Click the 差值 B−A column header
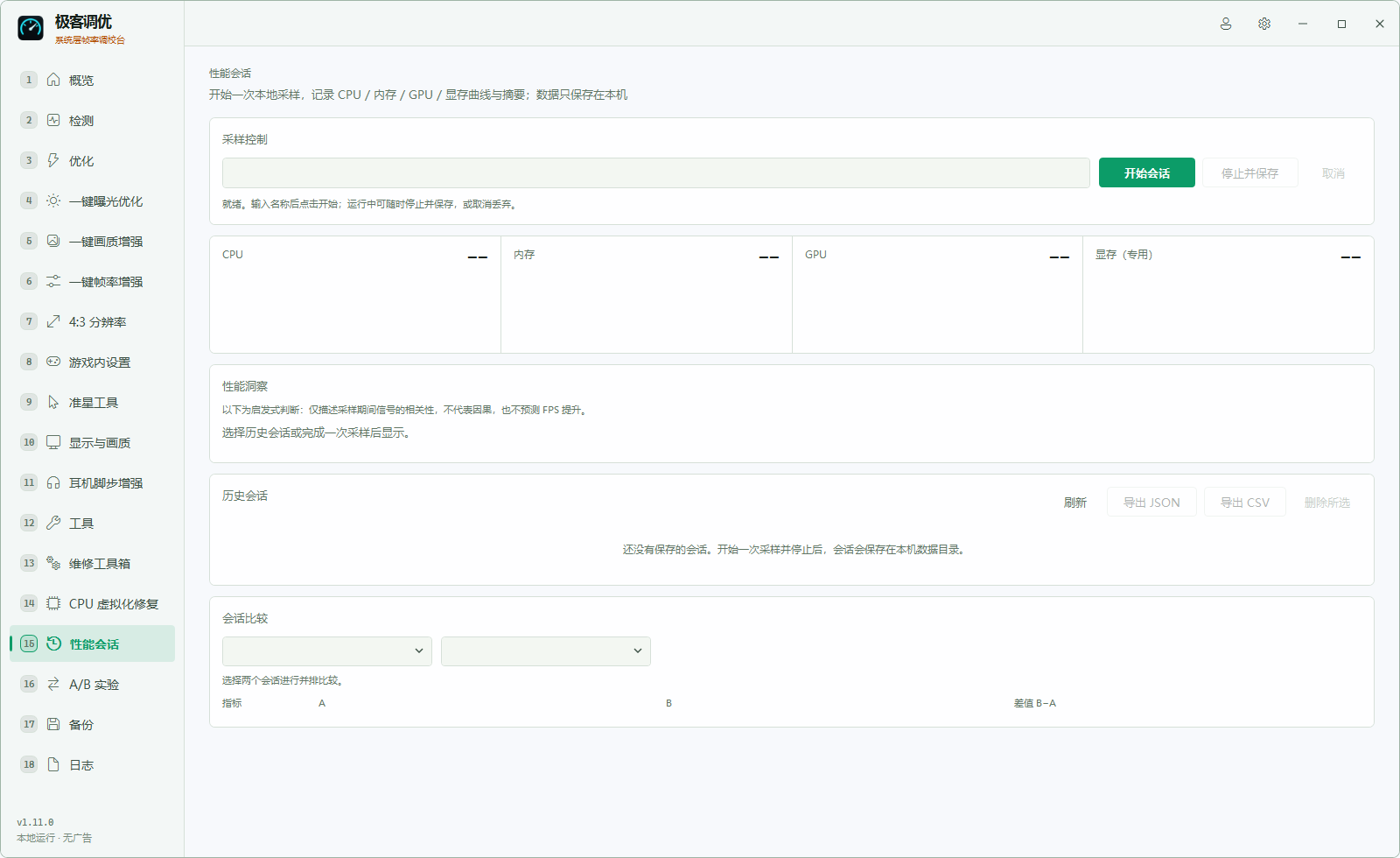 1035,703
